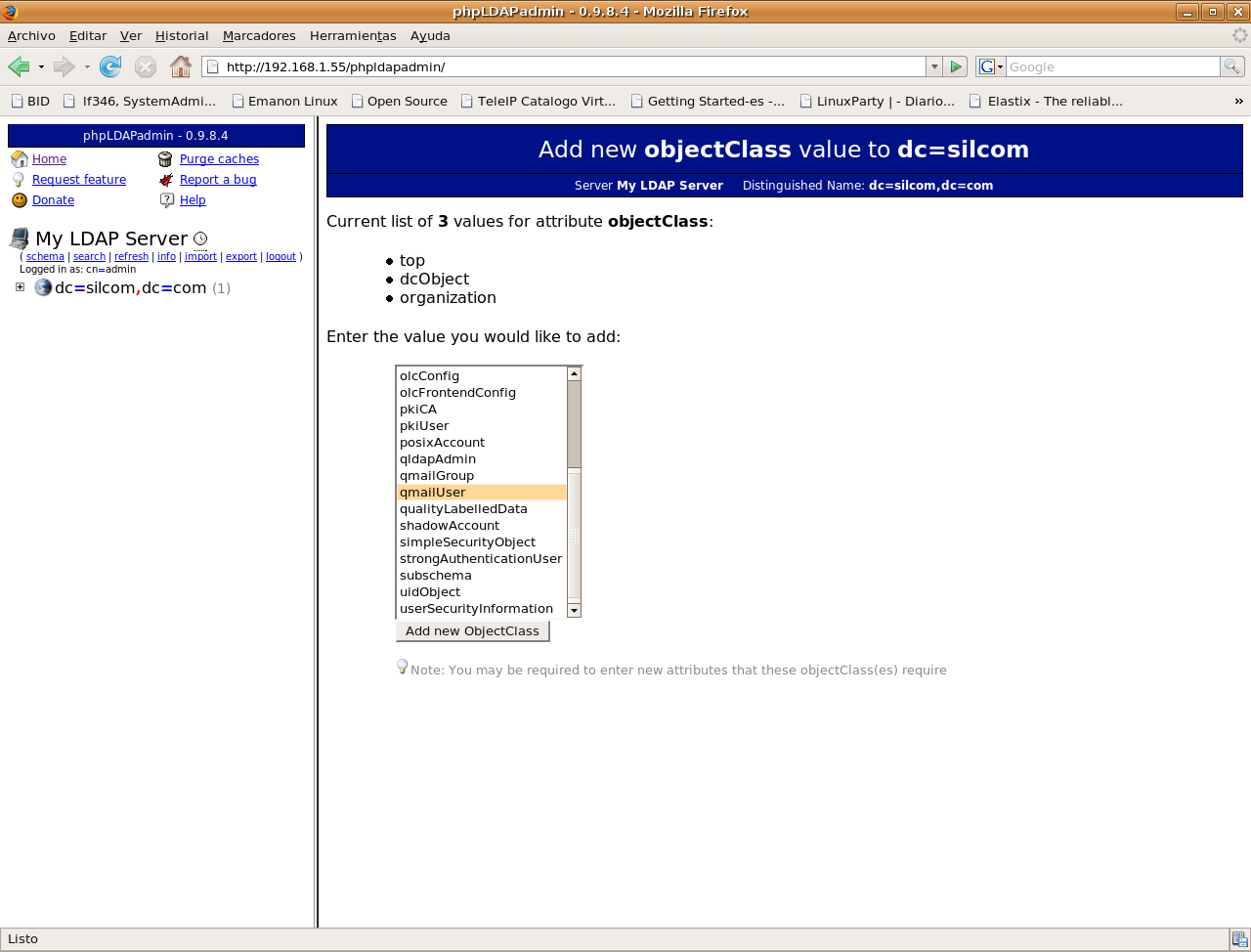Image resolution: width=1251 pixels, height=952 pixels.
Task: Click the Firefox reload page icon
Action: [110, 66]
